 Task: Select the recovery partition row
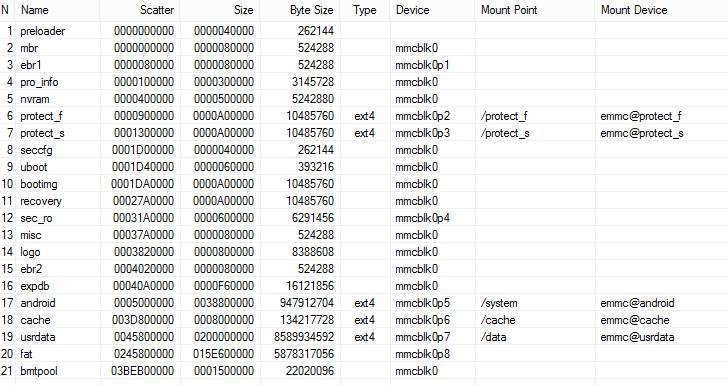coord(364,201)
